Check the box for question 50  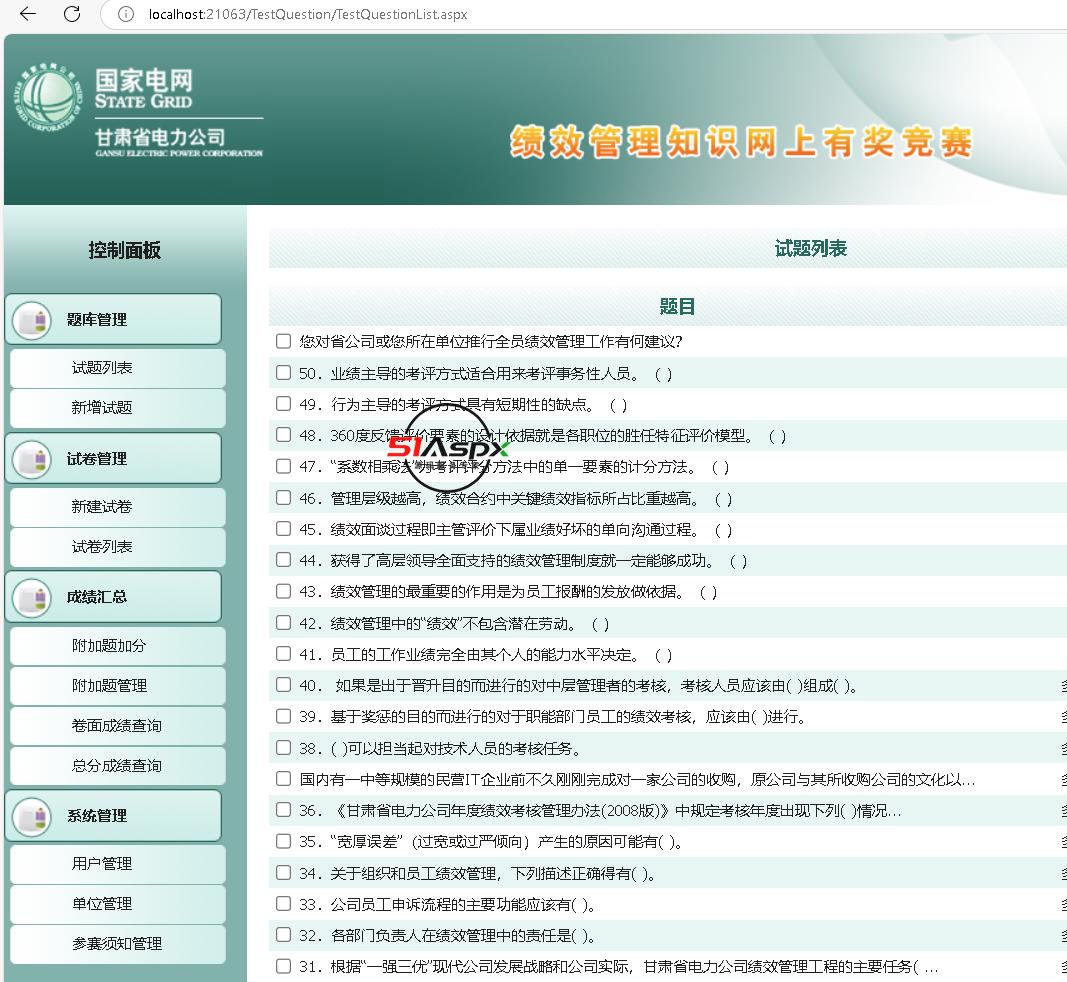[x=283, y=372]
